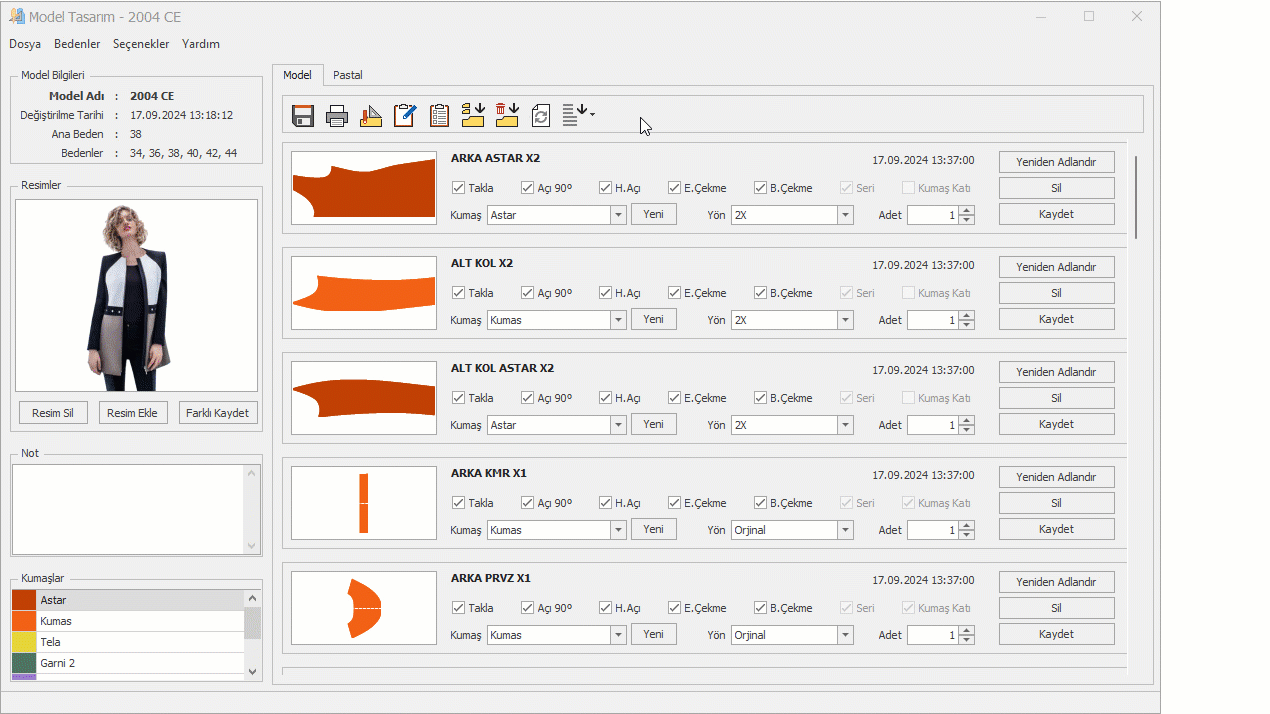This screenshot has height=714, width=1270.
Task: Select the yellow Tela color swatch
Action: (x=24, y=642)
